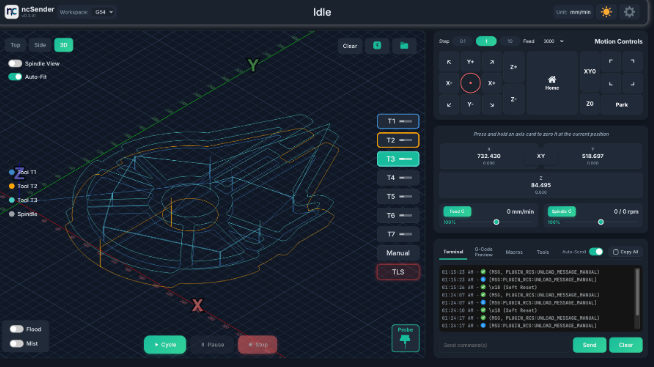Image resolution: width=654 pixels, height=367 pixels.
Task: Jog Z+ axis button
Action: click(x=513, y=67)
